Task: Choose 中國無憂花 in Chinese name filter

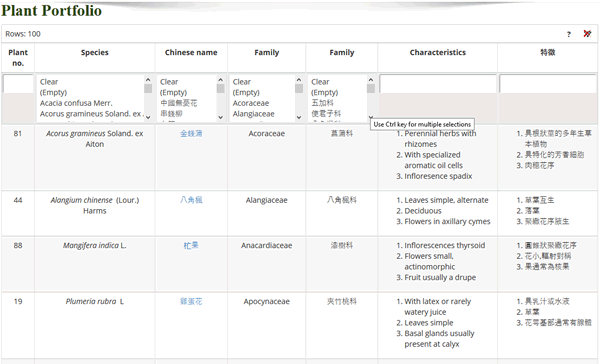Action: click(179, 103)
